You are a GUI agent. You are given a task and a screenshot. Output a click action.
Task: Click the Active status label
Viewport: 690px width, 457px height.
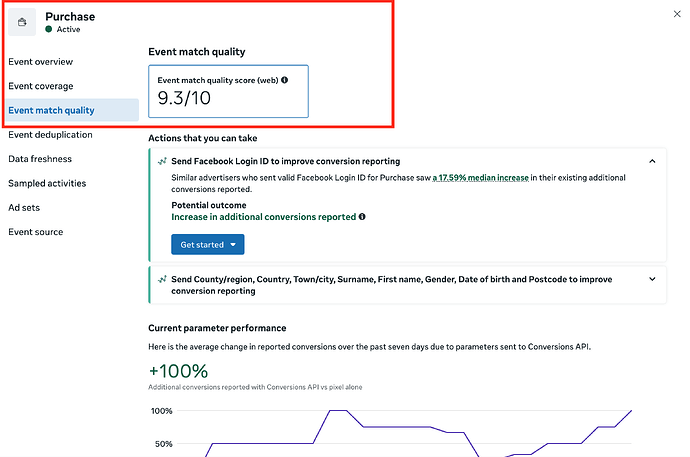tap(68, 29)
